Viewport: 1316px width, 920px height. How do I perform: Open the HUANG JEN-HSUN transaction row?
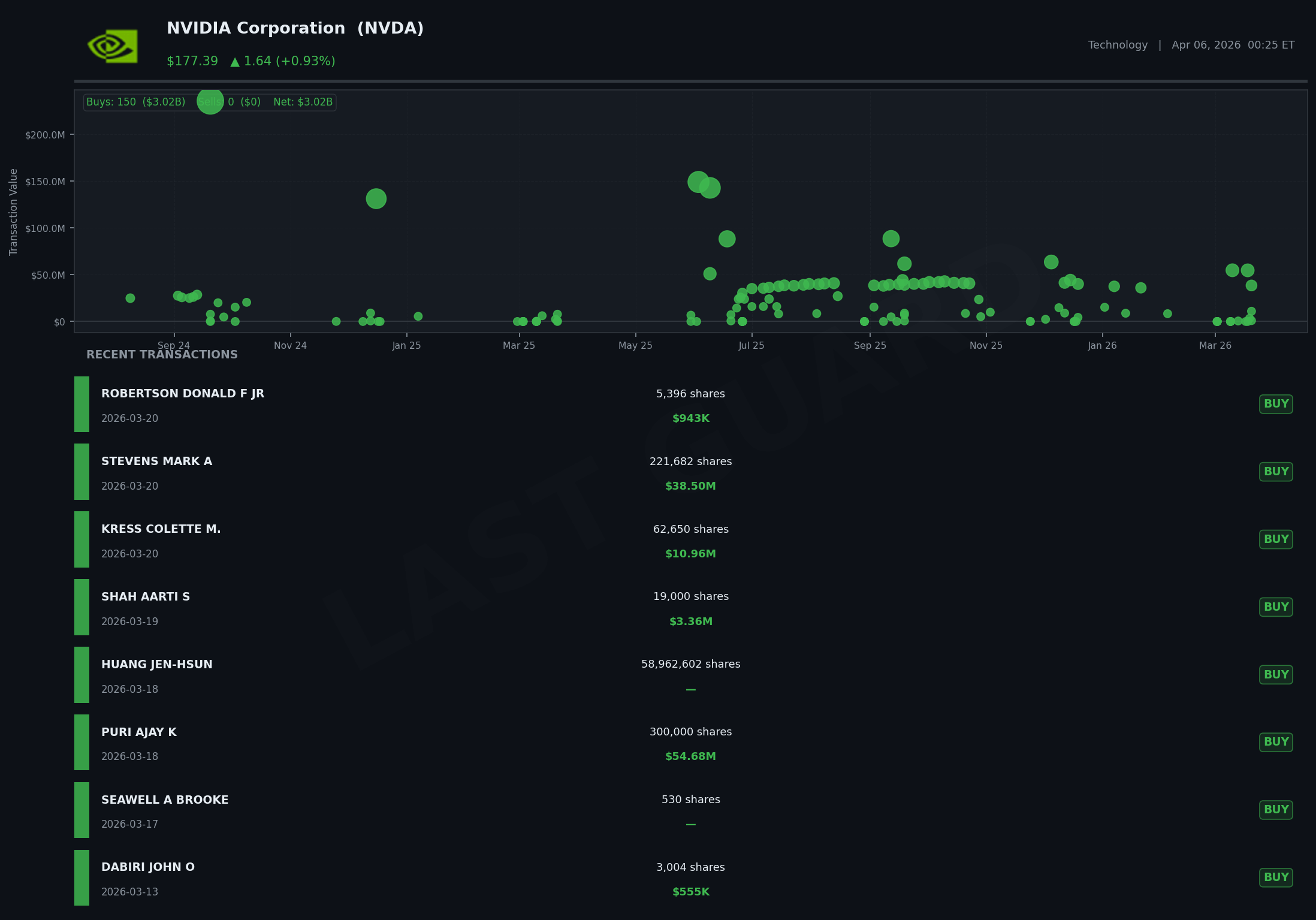pyautogui.click(x=156, y=665)
